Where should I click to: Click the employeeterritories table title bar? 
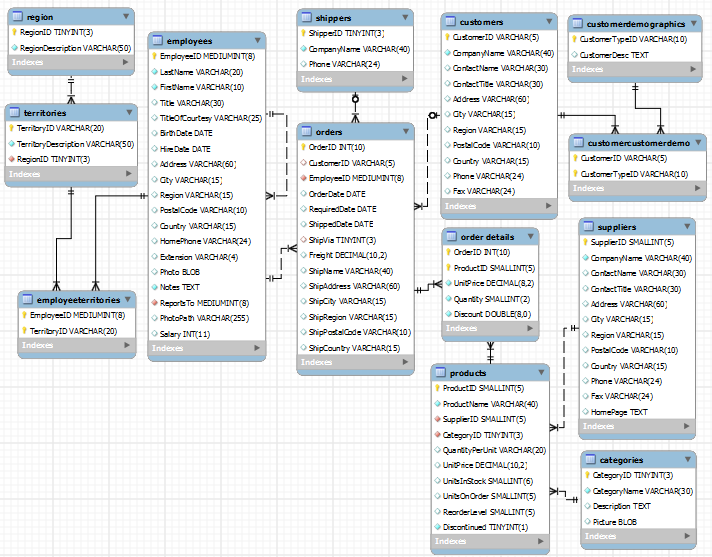(x=78, y=299)
